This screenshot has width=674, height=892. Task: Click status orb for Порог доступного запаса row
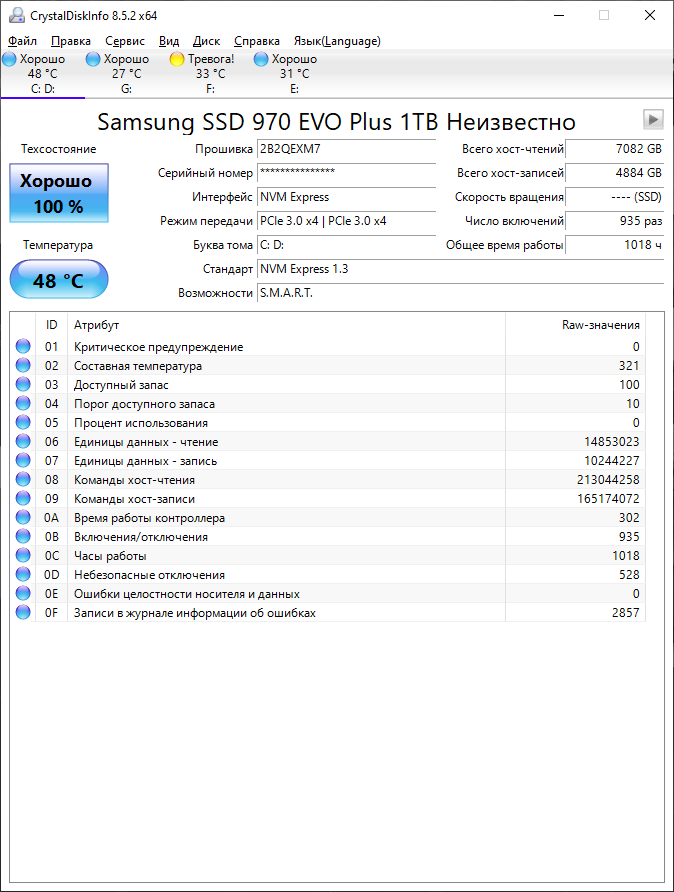23,403
